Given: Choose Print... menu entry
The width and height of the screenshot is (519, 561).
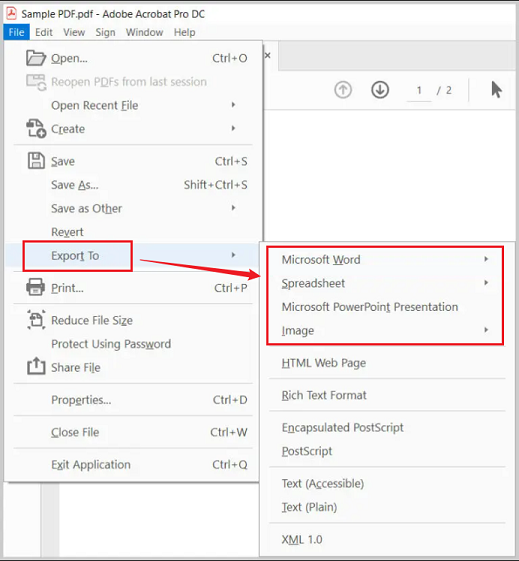Looking at the screenshot, I should pyautogui.click(x=133, y=288).
